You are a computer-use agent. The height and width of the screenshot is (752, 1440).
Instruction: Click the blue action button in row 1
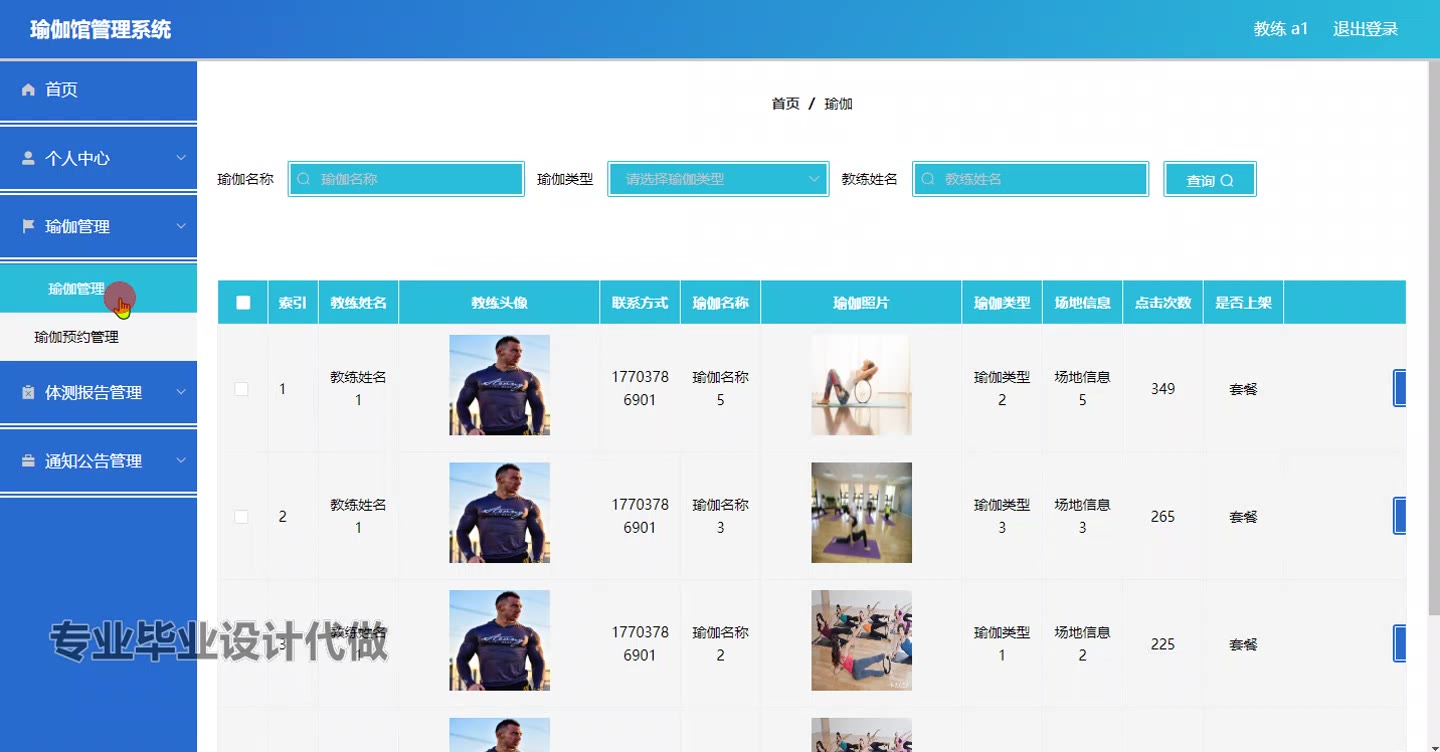pyautogui.click(x=1399, y=388)
